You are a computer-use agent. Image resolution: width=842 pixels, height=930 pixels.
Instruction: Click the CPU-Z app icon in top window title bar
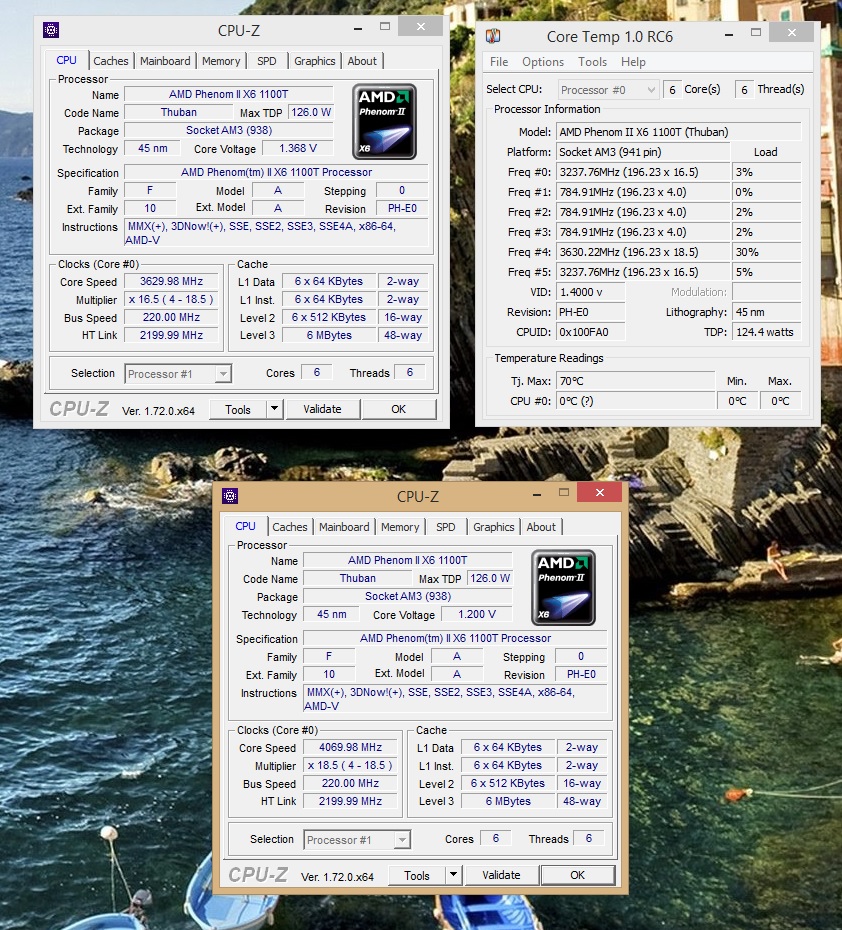51,30
